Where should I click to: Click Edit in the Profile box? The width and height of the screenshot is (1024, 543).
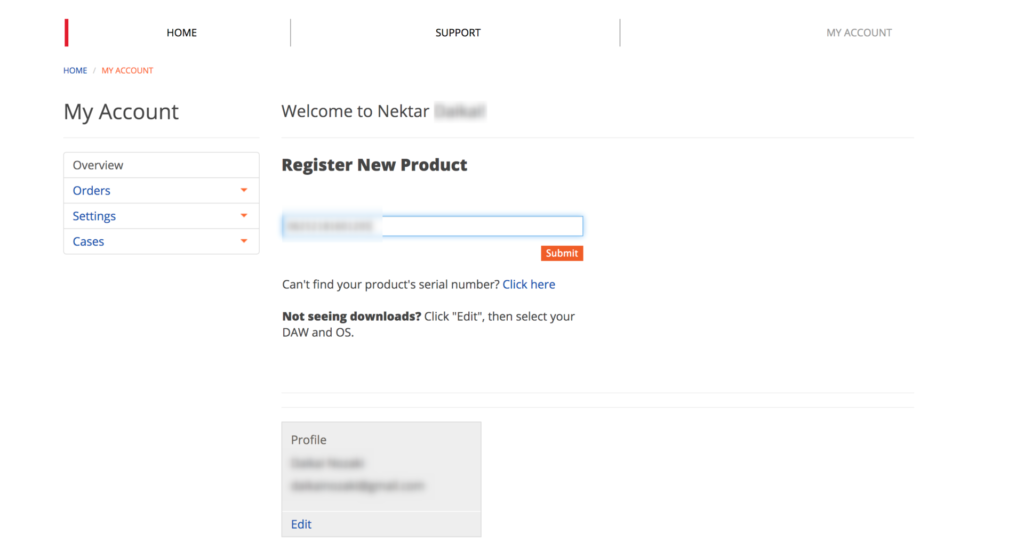(301, 524)
